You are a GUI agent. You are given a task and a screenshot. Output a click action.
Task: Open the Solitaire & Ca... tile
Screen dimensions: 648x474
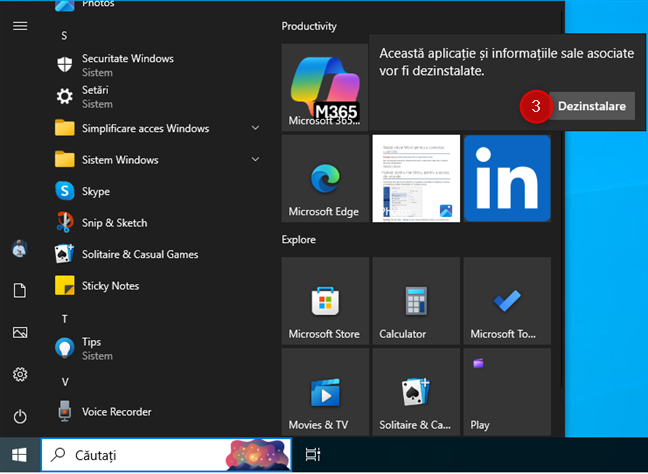tap(416, 391)
